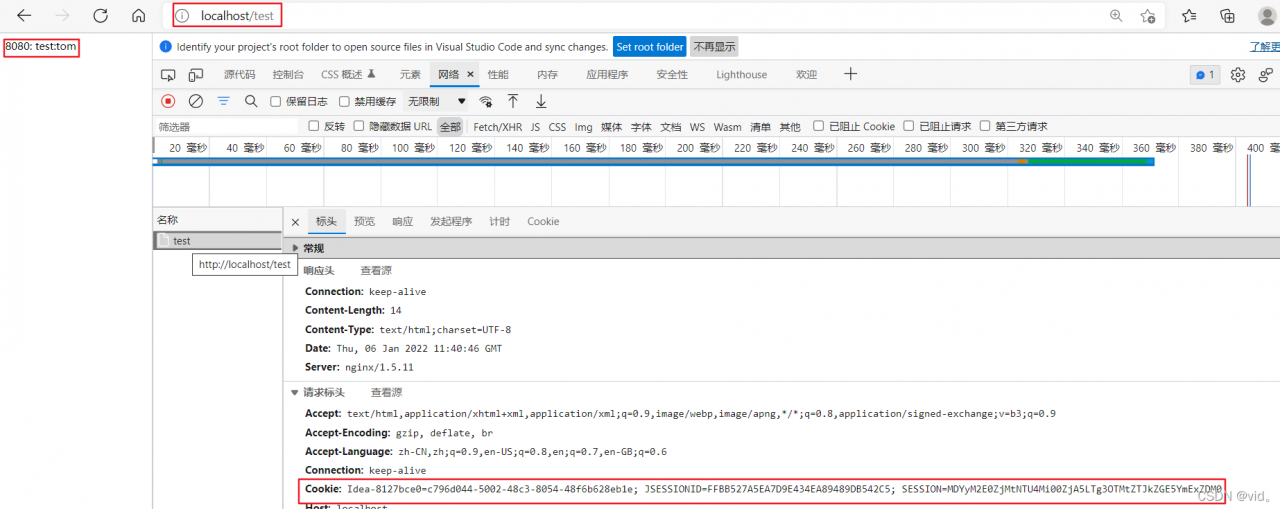Close the request details pane X

tap(295, 222)
